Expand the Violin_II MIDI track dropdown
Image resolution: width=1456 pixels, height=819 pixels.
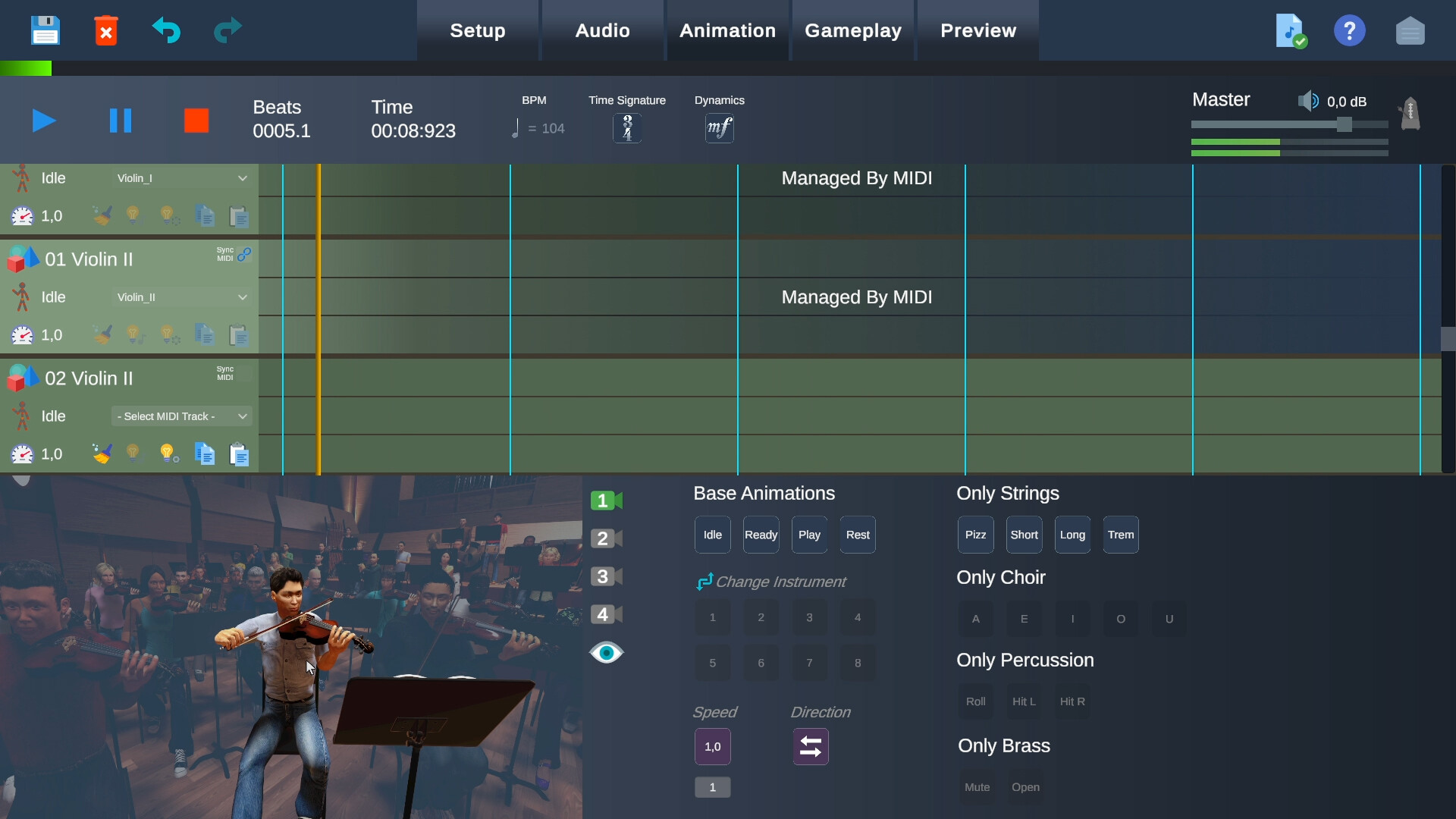click(182, 297)
